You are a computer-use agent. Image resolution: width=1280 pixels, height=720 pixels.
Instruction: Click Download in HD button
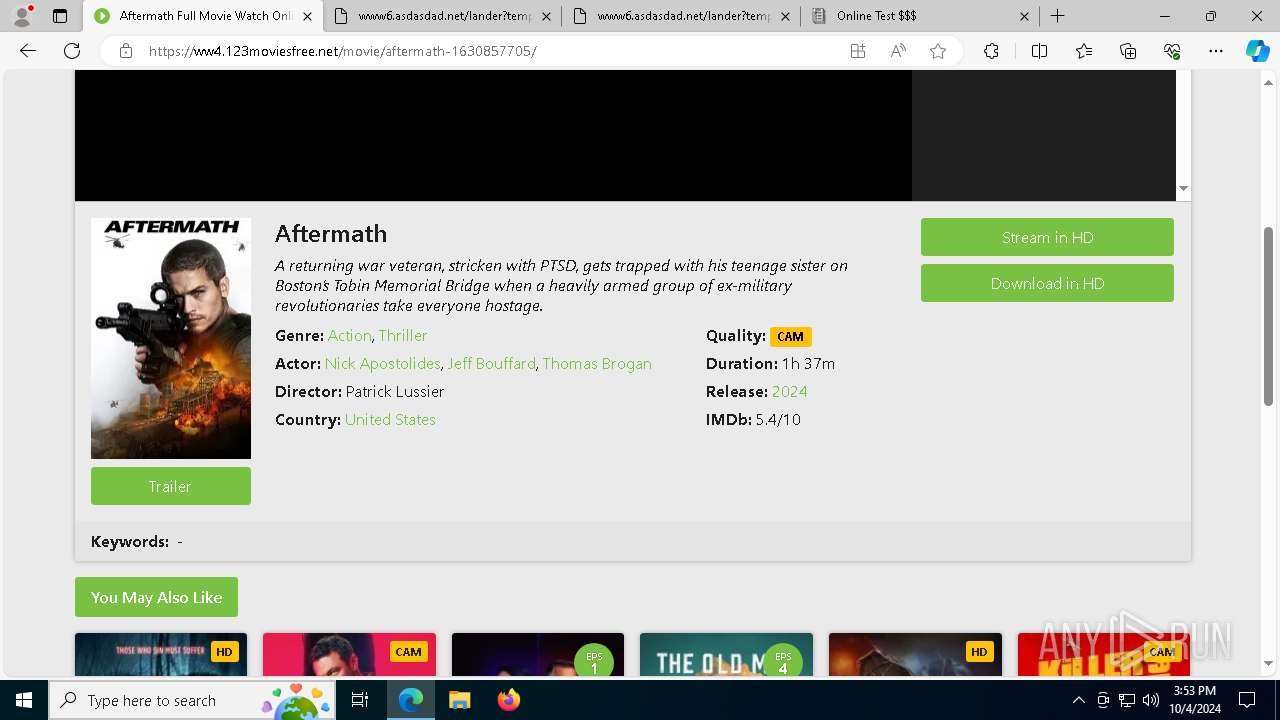point(1047,283)
